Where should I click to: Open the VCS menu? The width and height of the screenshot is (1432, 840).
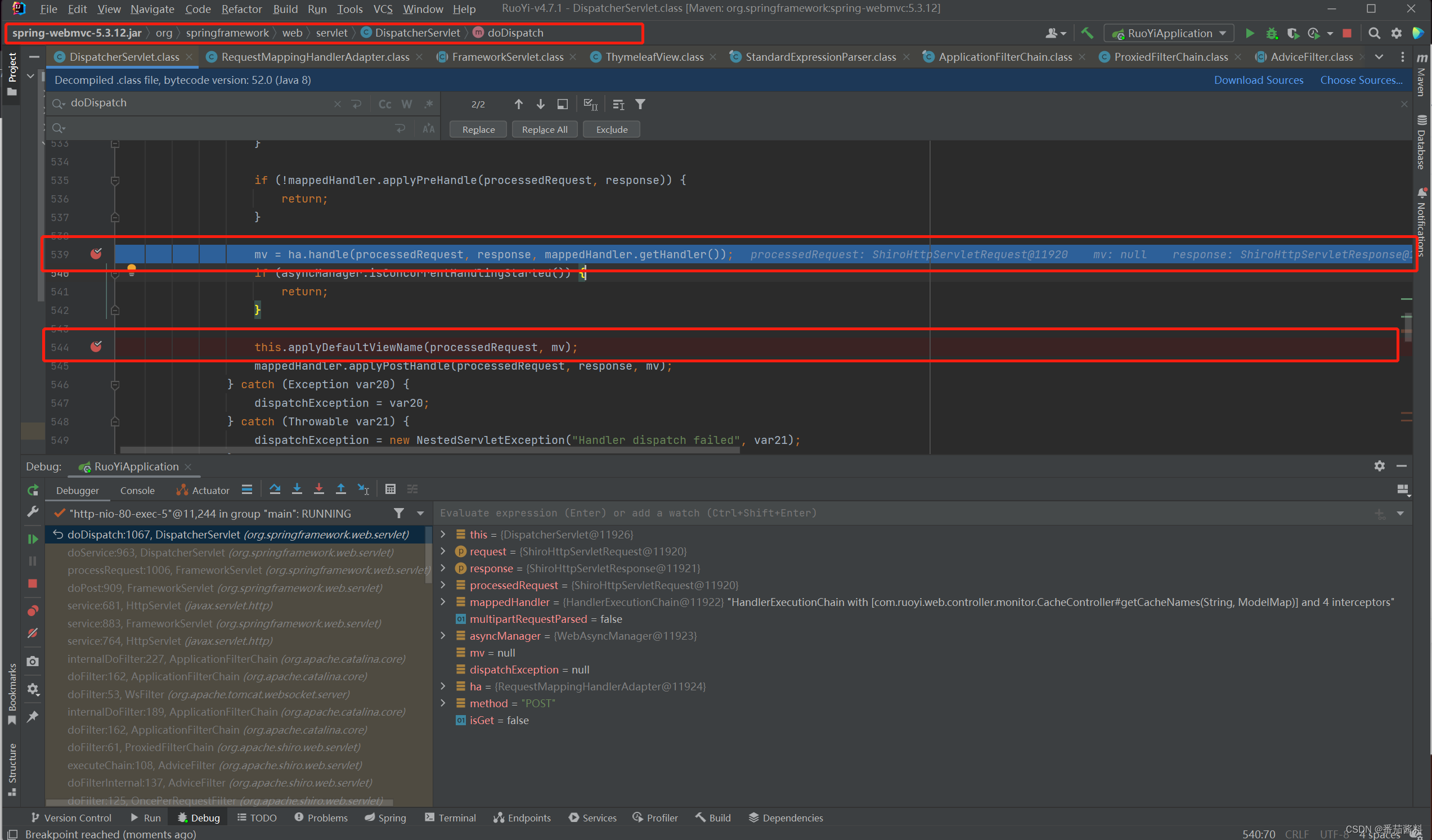click(x=383, y=9)
